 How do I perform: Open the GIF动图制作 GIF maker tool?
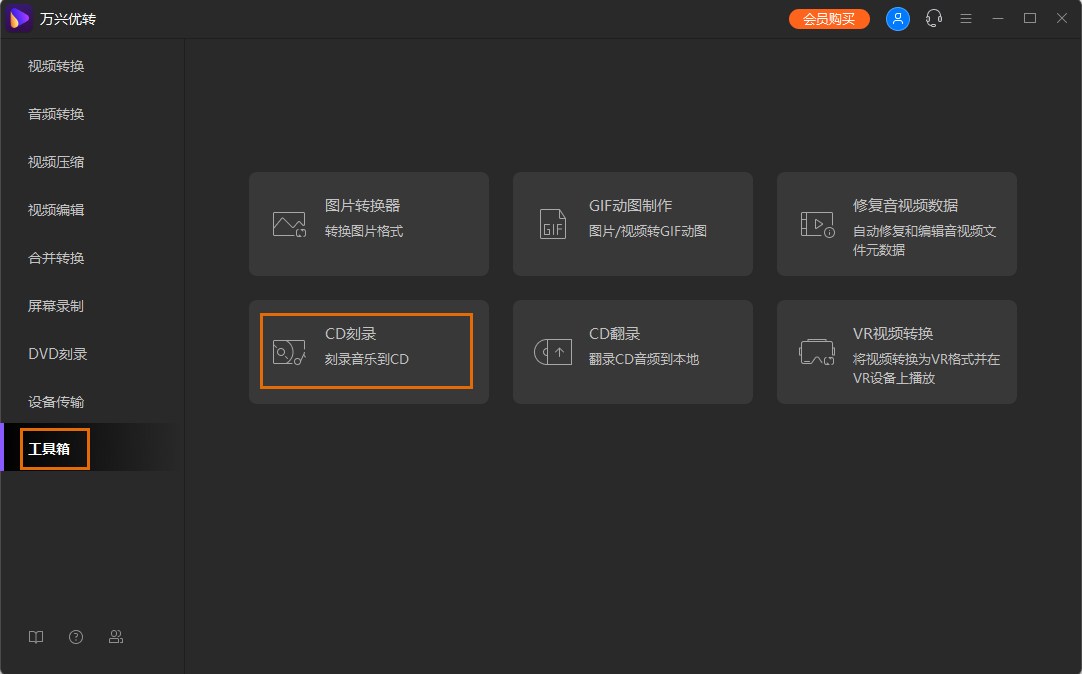tap(632, 223)
